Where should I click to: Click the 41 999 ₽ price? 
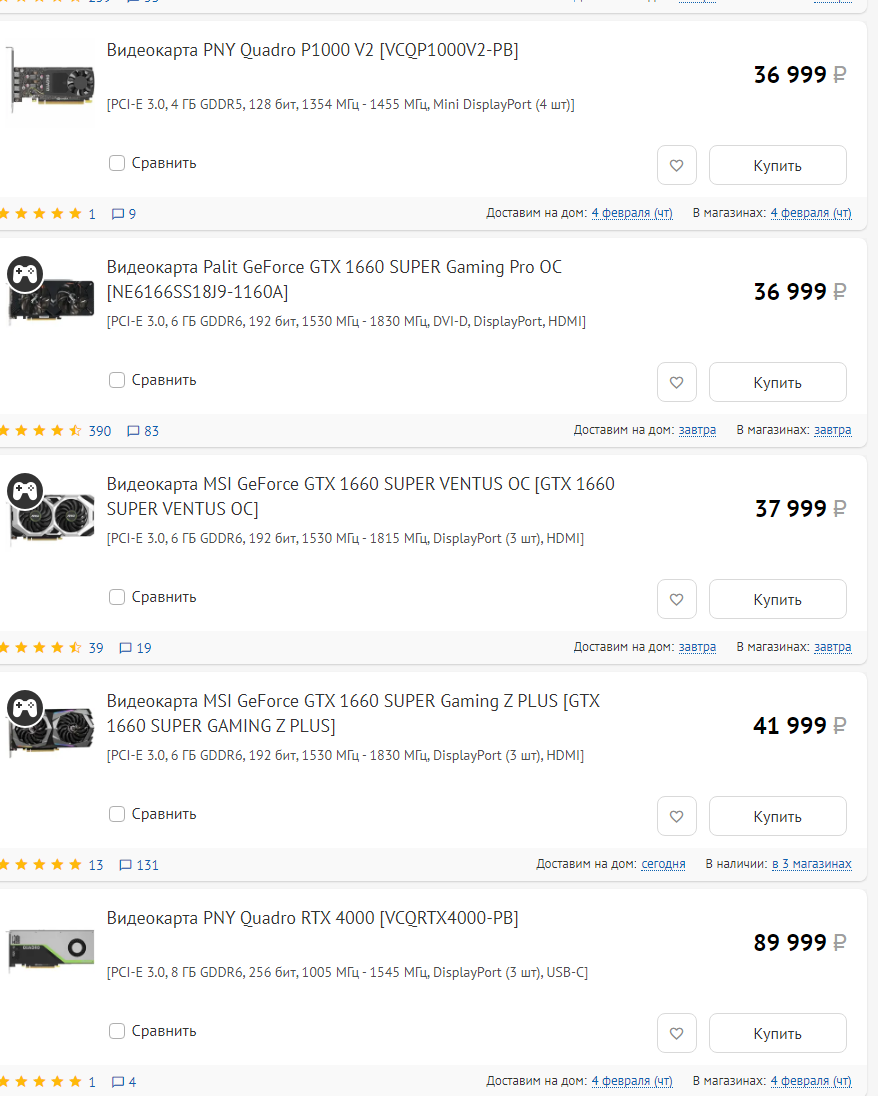(x=800, y=726)
